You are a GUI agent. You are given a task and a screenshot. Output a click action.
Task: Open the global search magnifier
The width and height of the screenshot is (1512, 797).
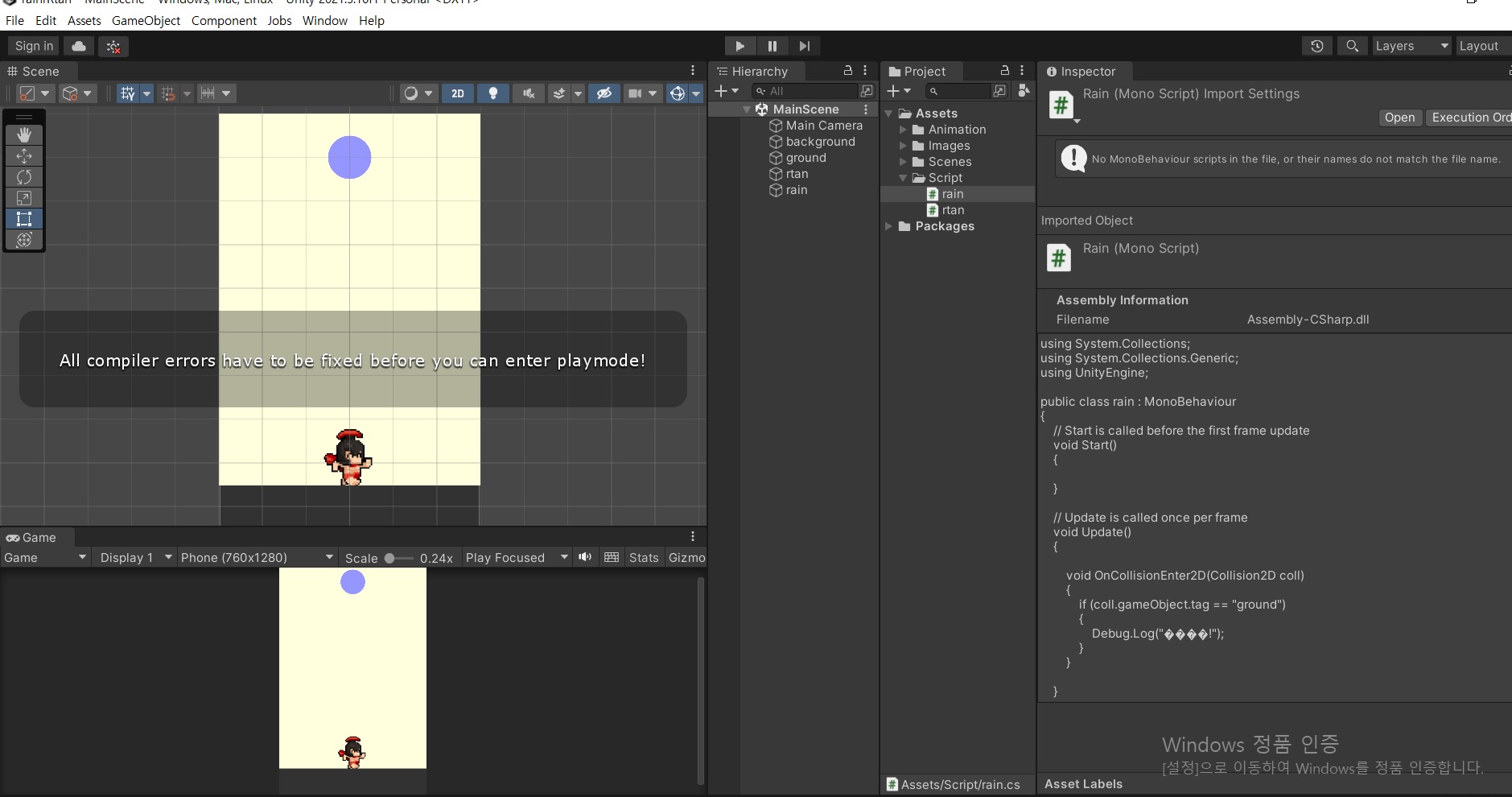(x=1353, y=46)
